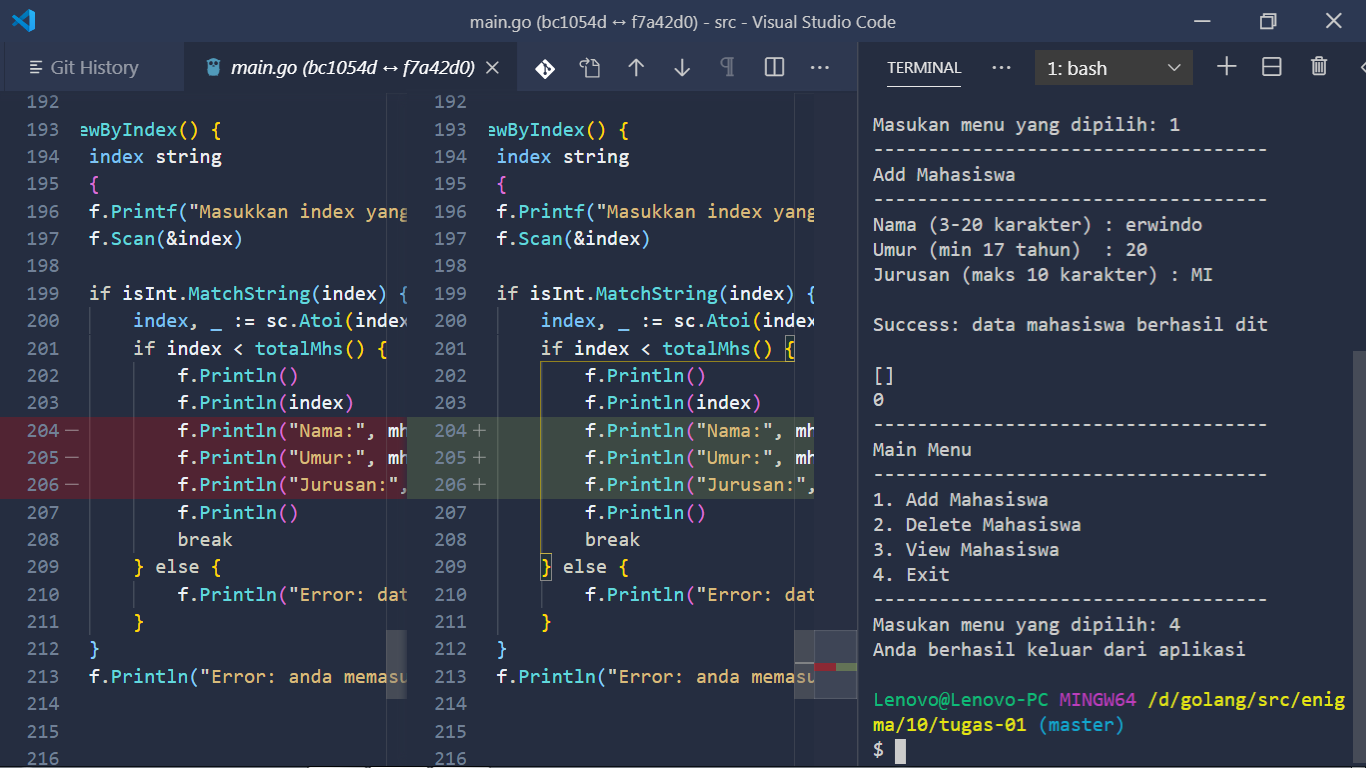
Task: Create a new terminal with the plus icon
Action: (1227, 67)
